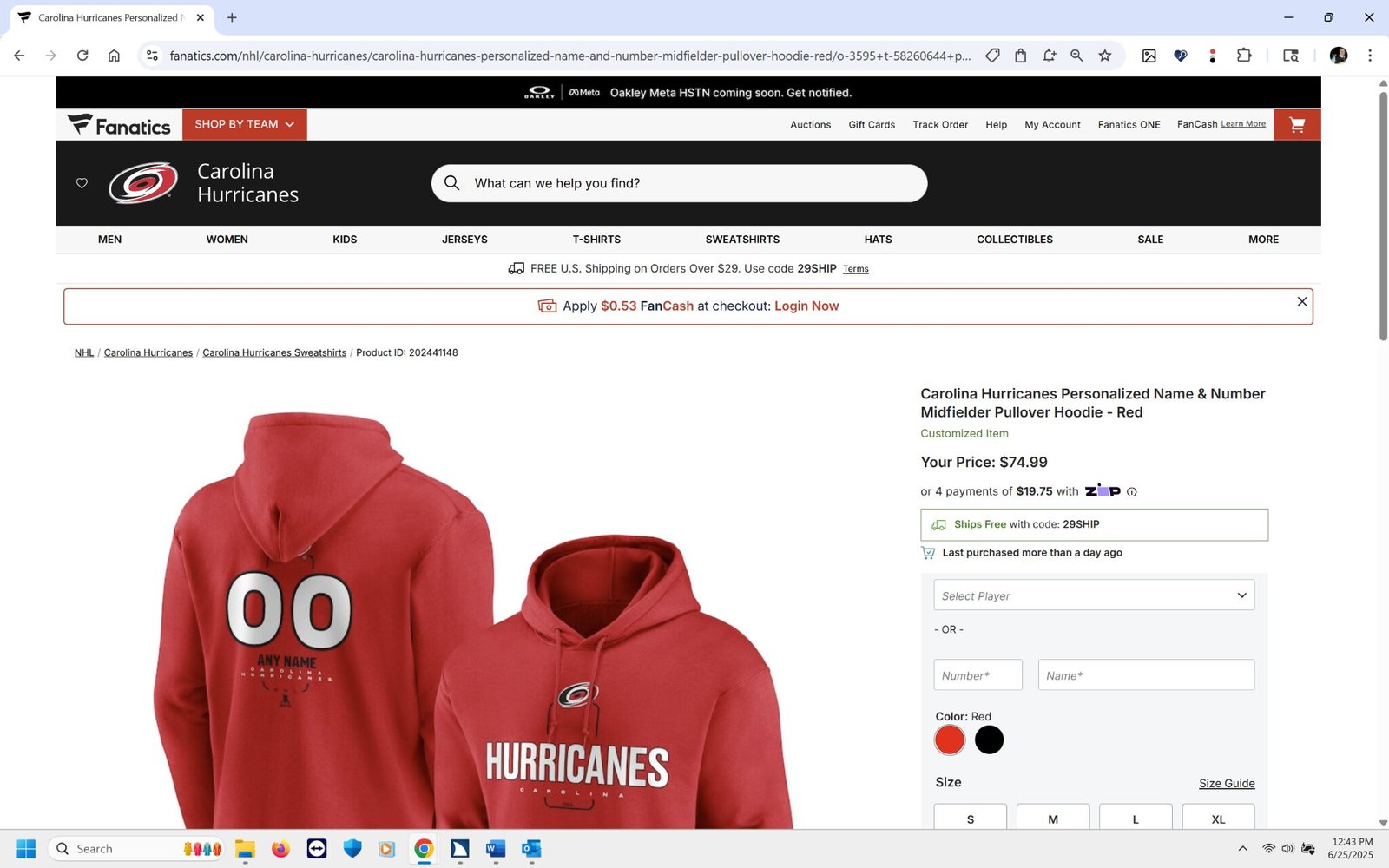This screenshot has width=1389, height=868.
Task: Click FanCash Learn More link
Action: (x=1243, y=124)
